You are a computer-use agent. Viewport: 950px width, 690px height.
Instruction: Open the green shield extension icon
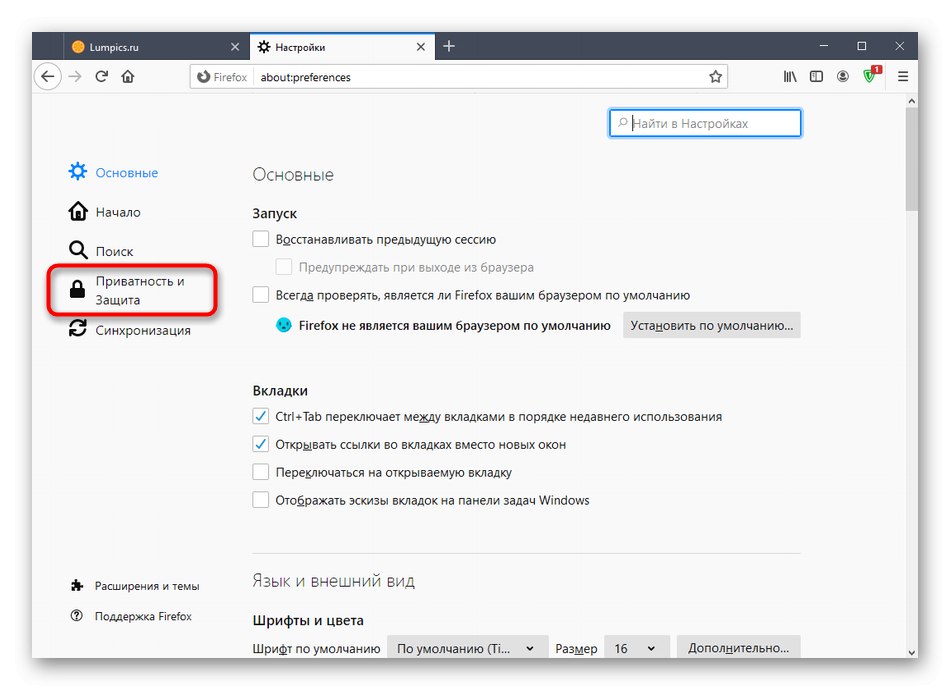pyautogui.click(x=871, y=76)
